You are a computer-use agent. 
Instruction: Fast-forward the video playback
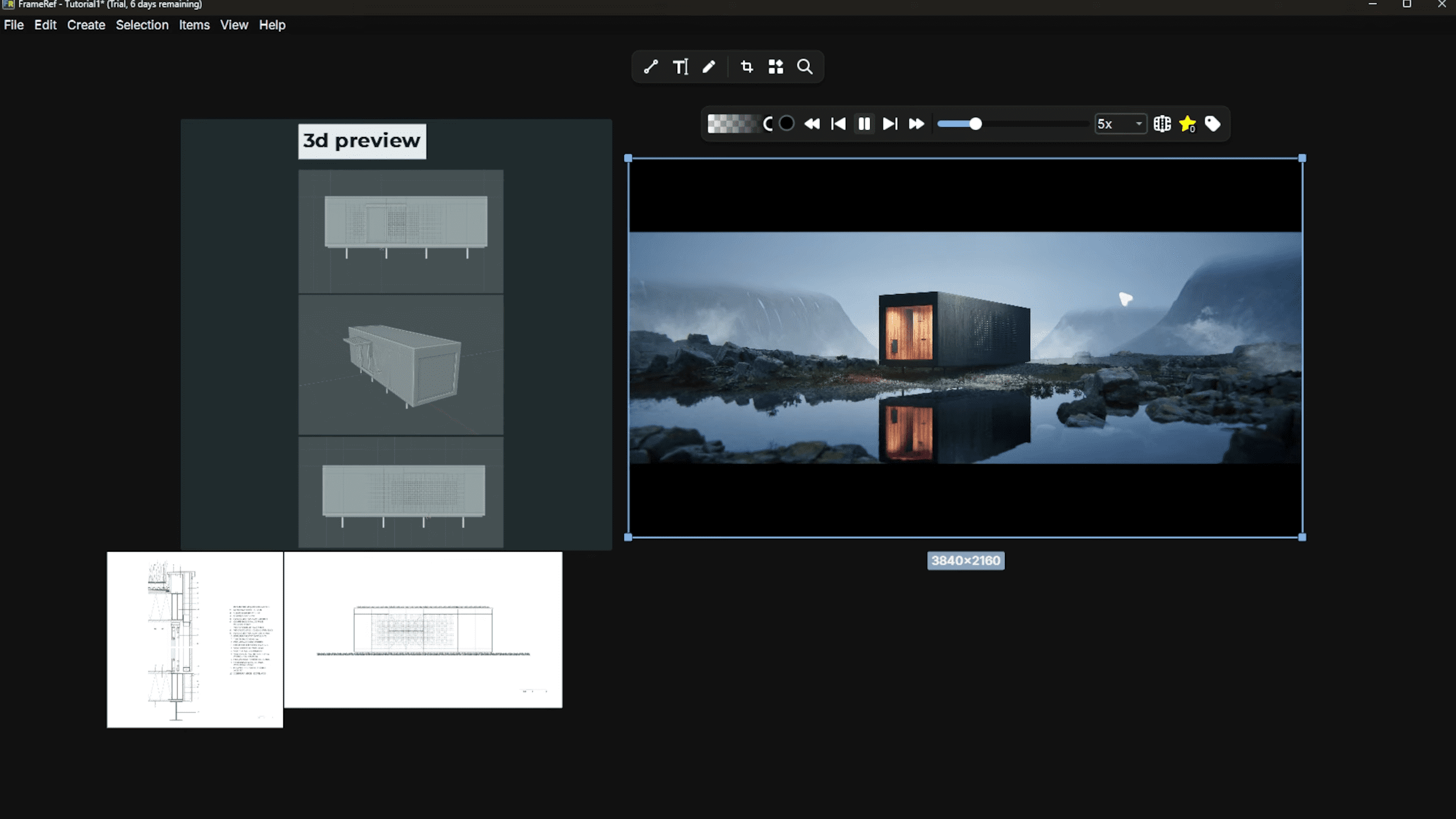click(916, 124)
